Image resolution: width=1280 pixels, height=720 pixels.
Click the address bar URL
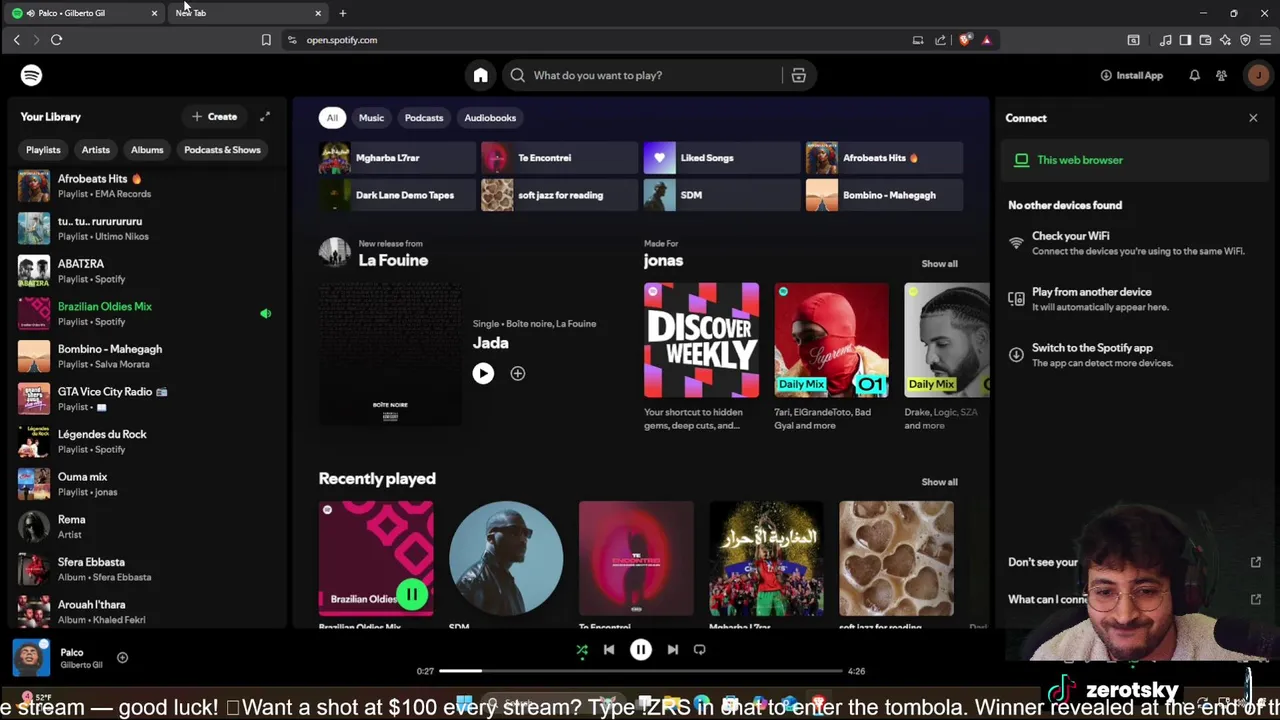tap(341, 40)
